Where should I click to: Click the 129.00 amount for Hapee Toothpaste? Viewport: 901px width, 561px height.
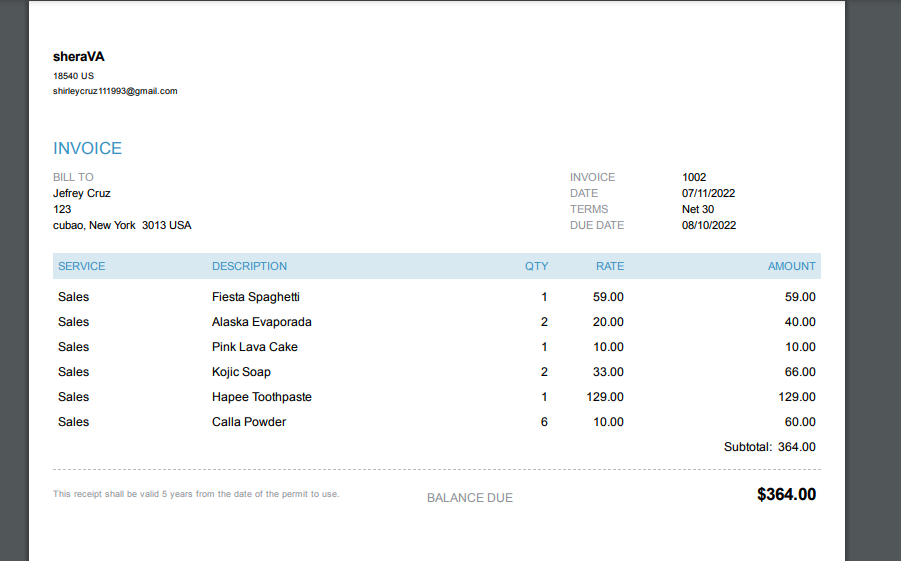coord(796,397)
